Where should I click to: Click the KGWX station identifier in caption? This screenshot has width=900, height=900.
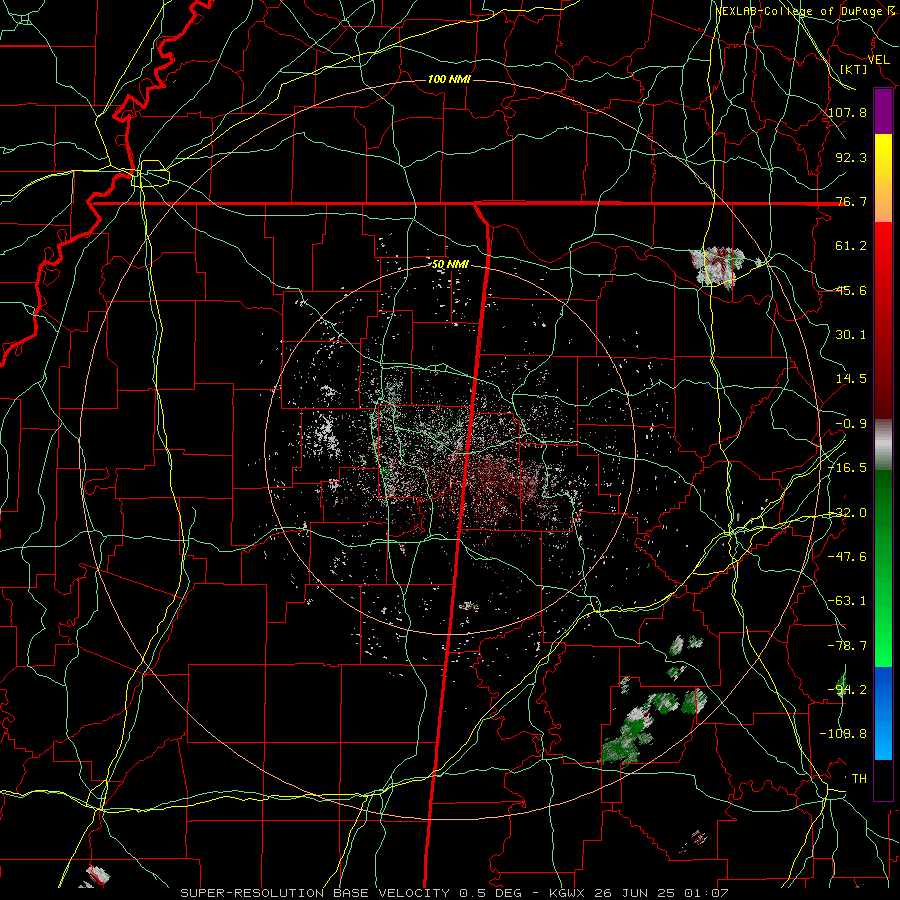click(567, 893)
